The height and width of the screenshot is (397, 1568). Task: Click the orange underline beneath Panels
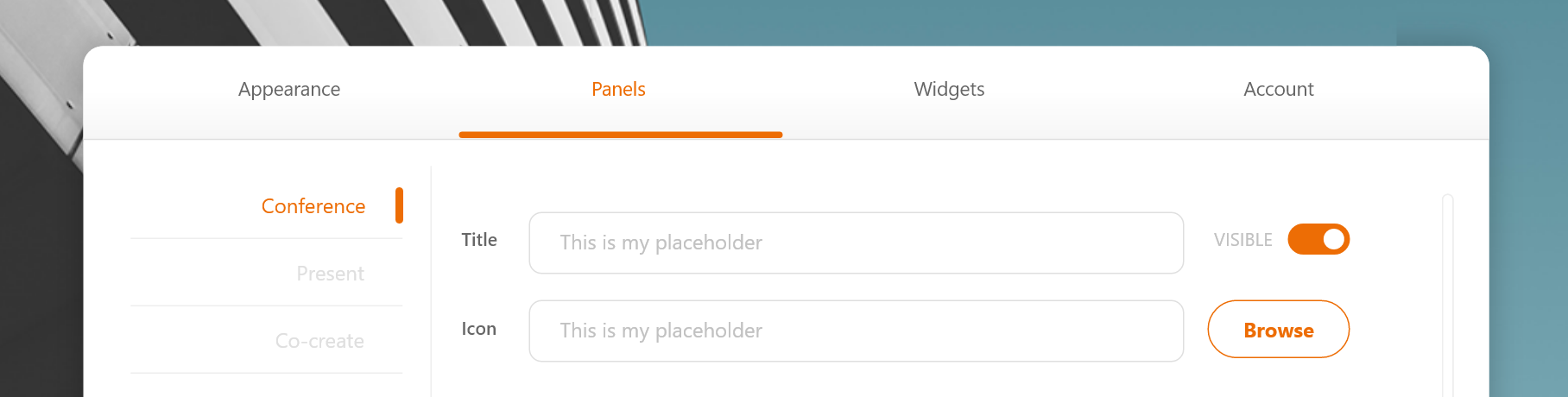pos(620,135)
